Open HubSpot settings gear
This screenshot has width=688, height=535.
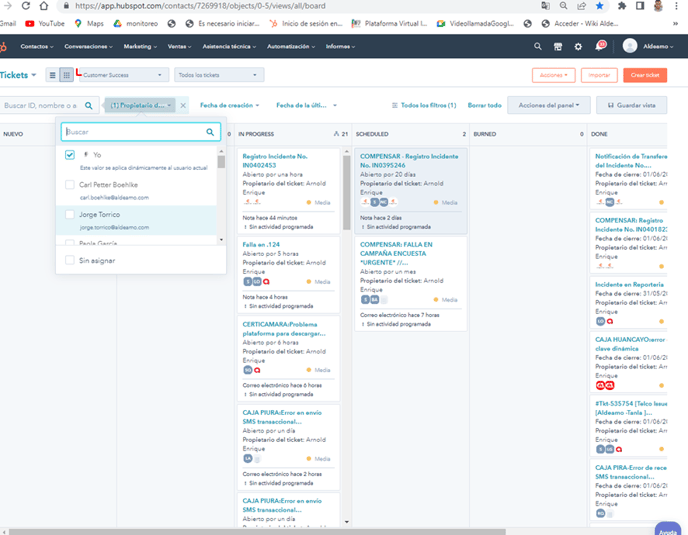point(578,47)
